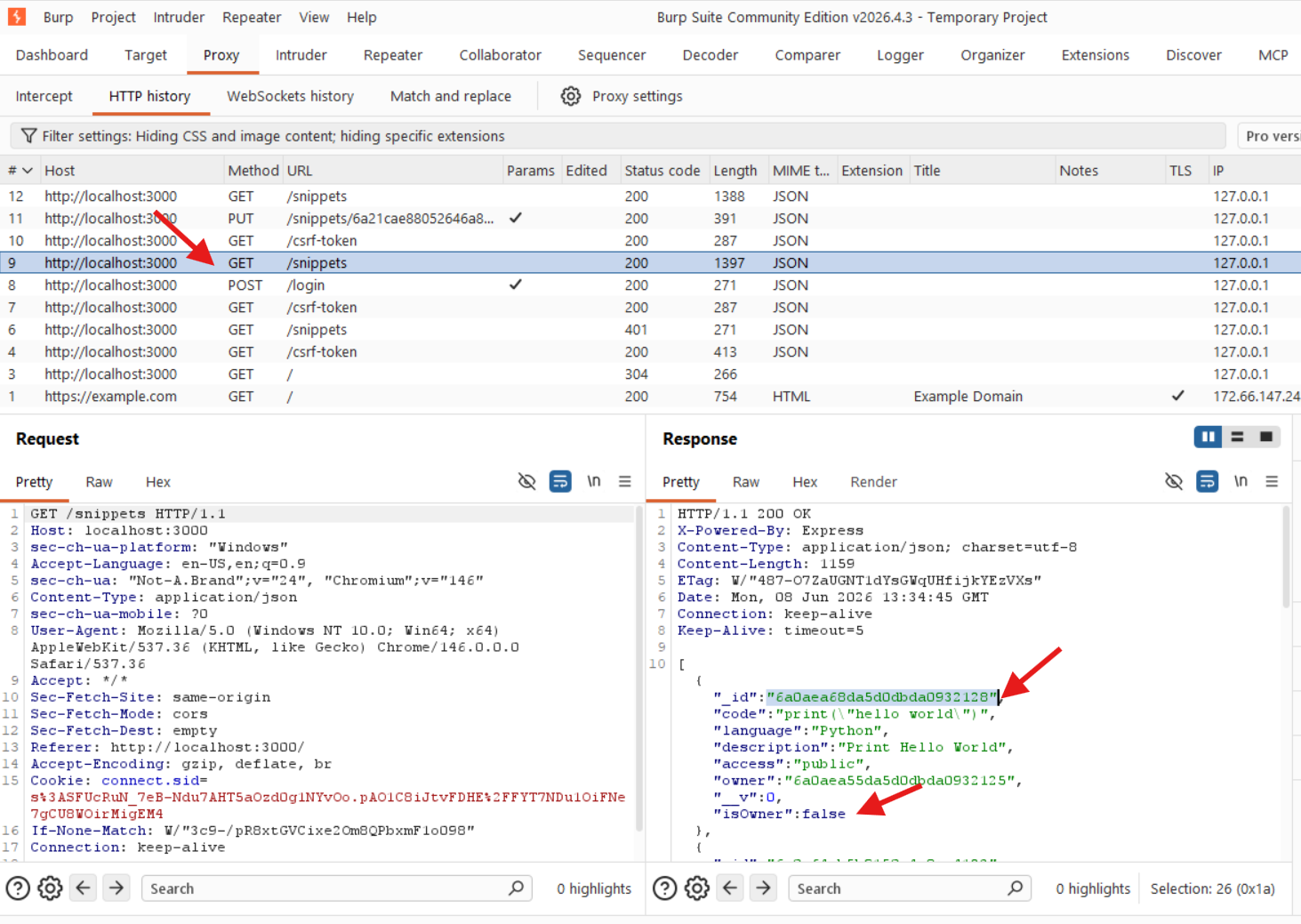The height and width of the screenshot is (924, 1301).
Task: Switch to the Extensions tab
Action: (1095, 55)
